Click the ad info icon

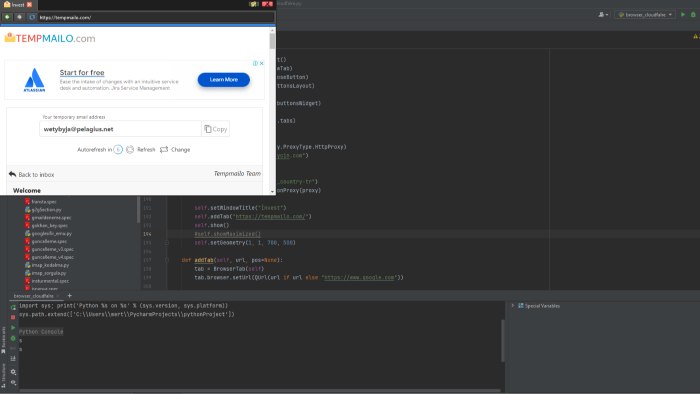pyautogui.click(x=255, y=63)
